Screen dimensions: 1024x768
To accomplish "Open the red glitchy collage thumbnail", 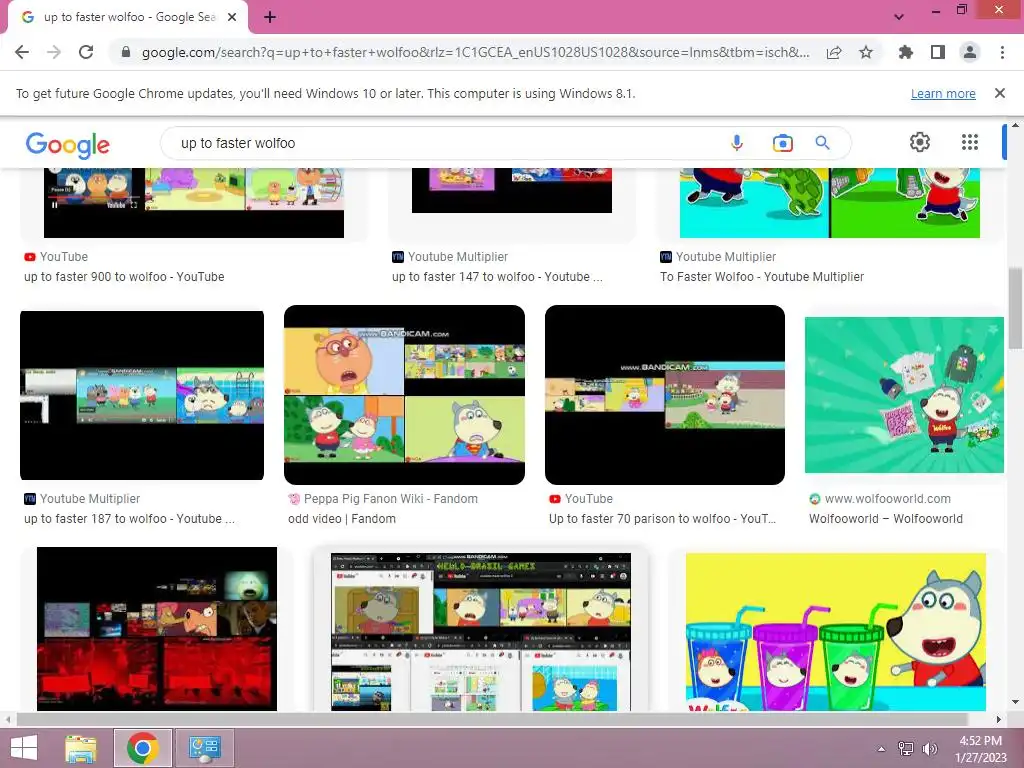I will 157,629.
